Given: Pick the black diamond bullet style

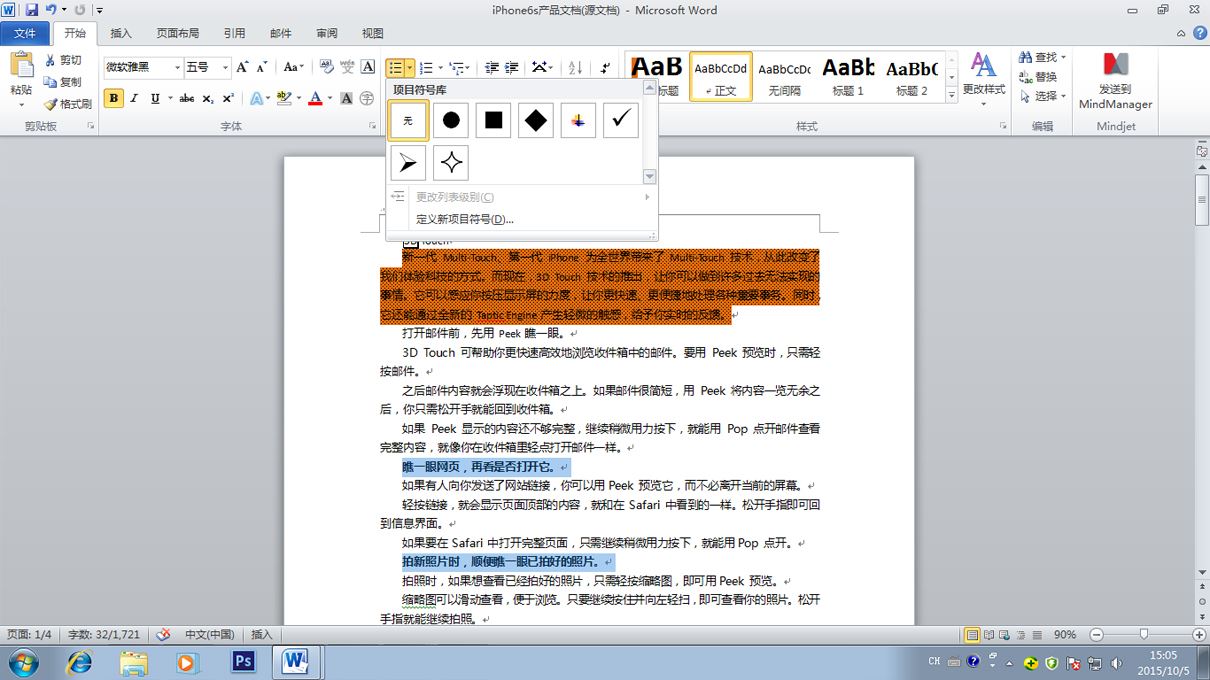Looking at the screenshot, I should pyautogui.click(x=536, y=120).
